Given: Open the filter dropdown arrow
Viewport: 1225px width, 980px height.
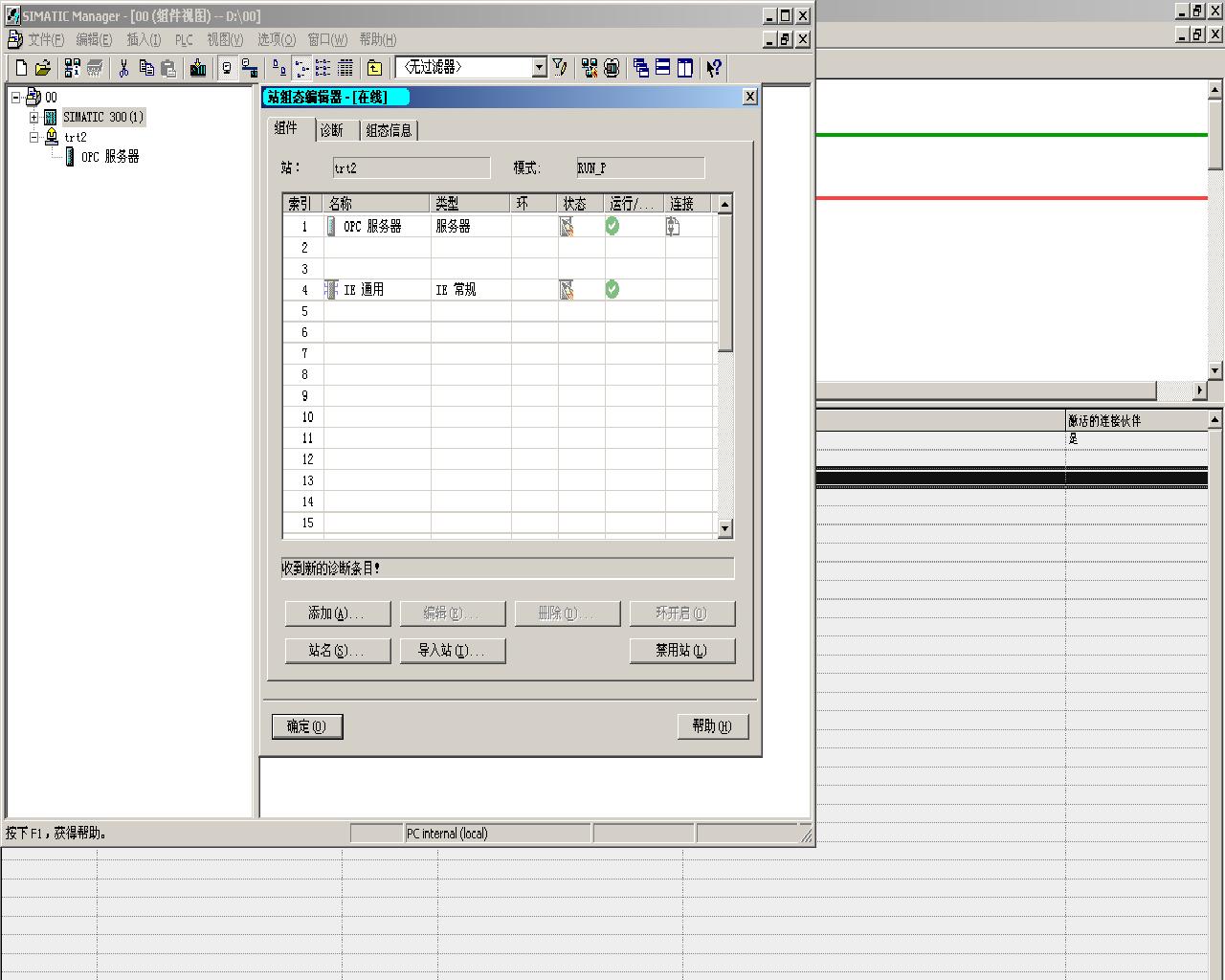Looking at the screenshot, I should pyautogui.click(x=539, y=67).
